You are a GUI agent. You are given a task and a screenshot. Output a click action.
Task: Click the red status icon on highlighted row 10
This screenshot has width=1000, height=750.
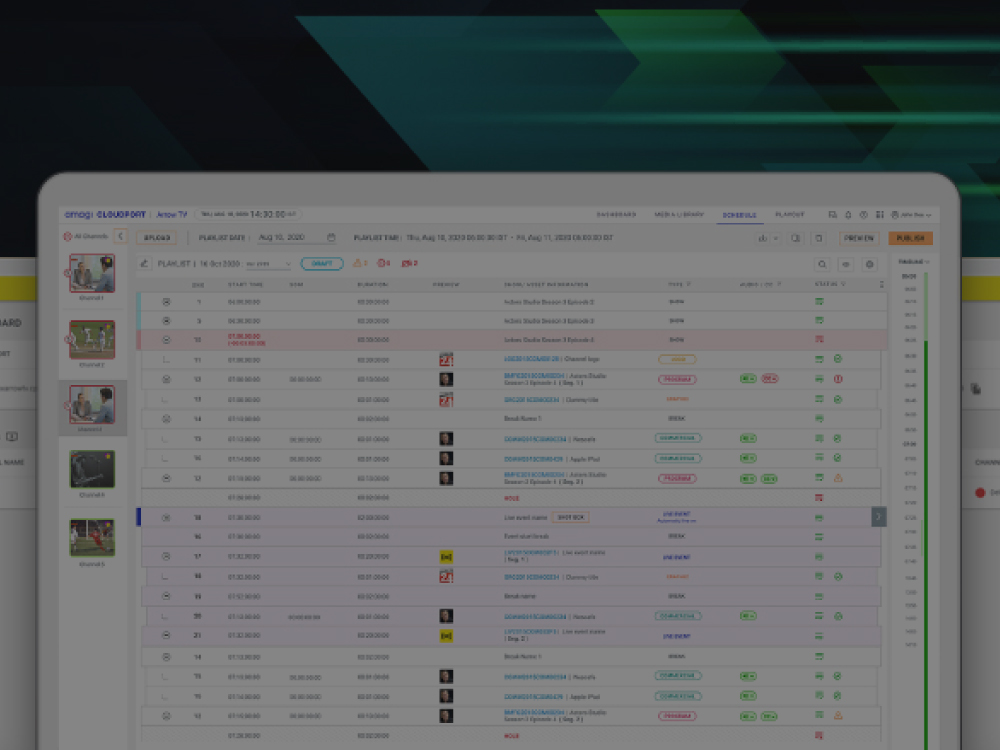pyautogui.click(x=820, y=339)
